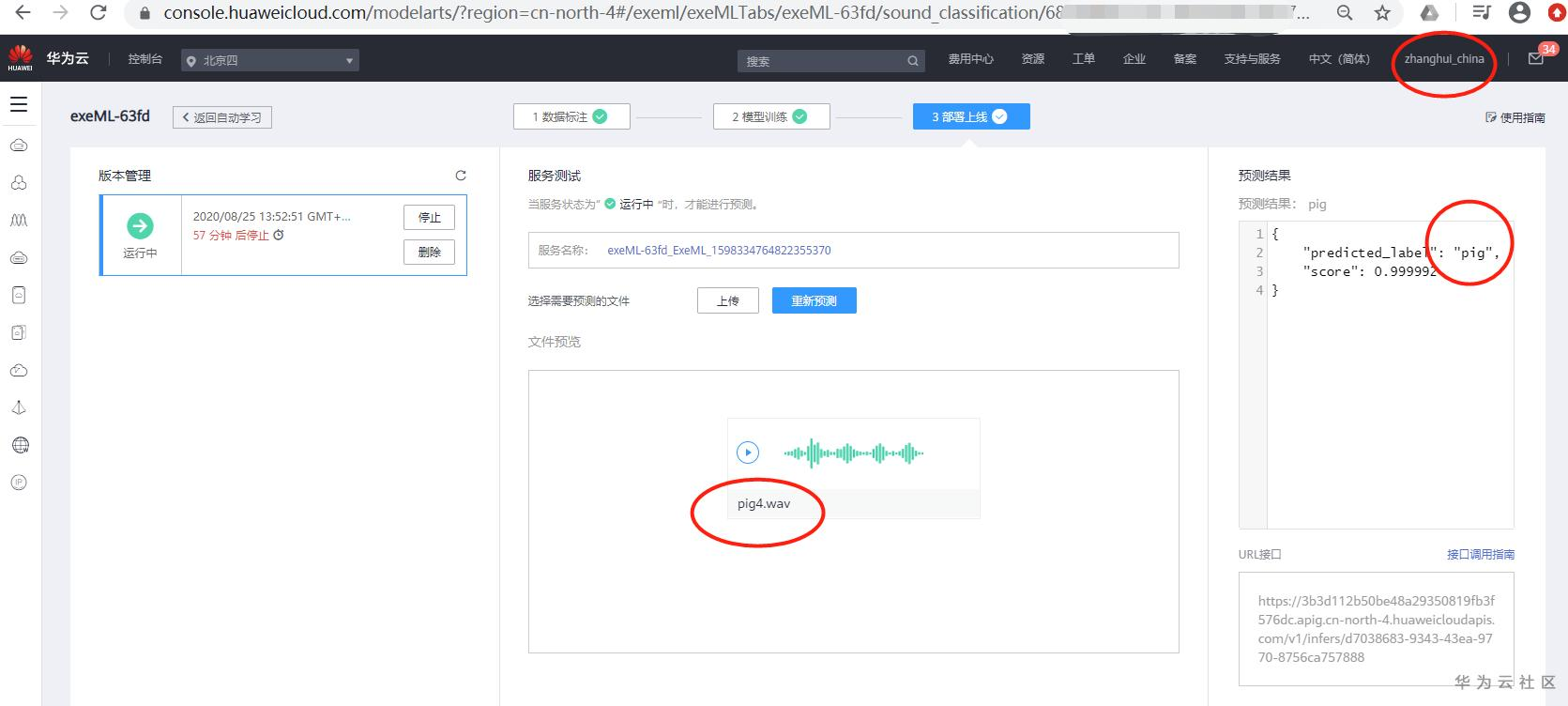1568x706 pixels.
Task: Open the browser media control icon
Action: (x=1482, y=12)
